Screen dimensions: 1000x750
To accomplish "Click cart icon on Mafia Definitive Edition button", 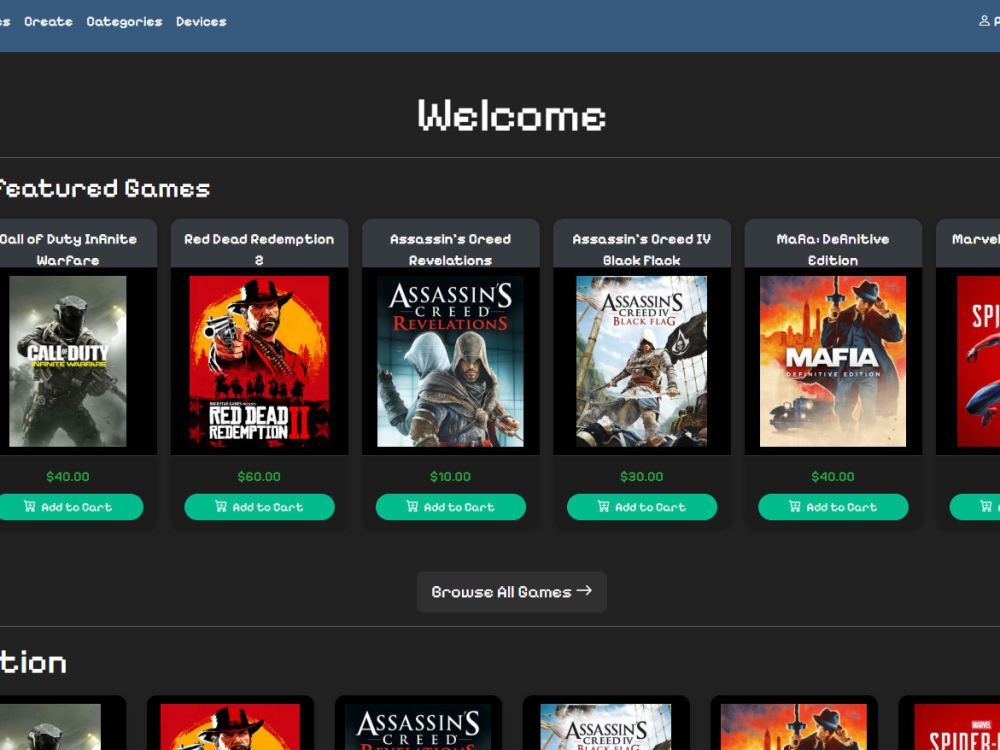I will pyautogui.click(x=795, y=506).
